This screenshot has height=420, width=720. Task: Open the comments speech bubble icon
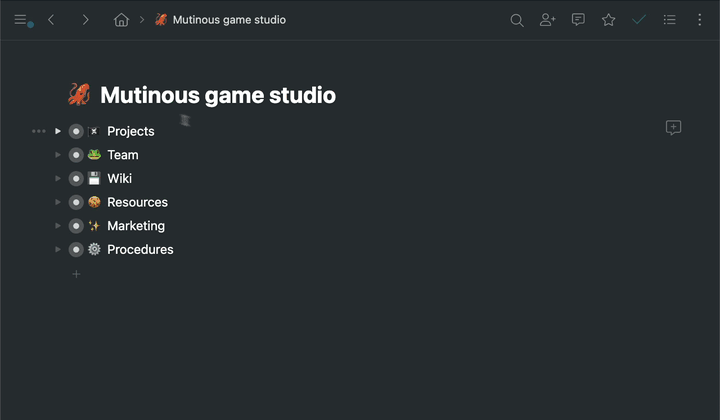click(578, 20)
